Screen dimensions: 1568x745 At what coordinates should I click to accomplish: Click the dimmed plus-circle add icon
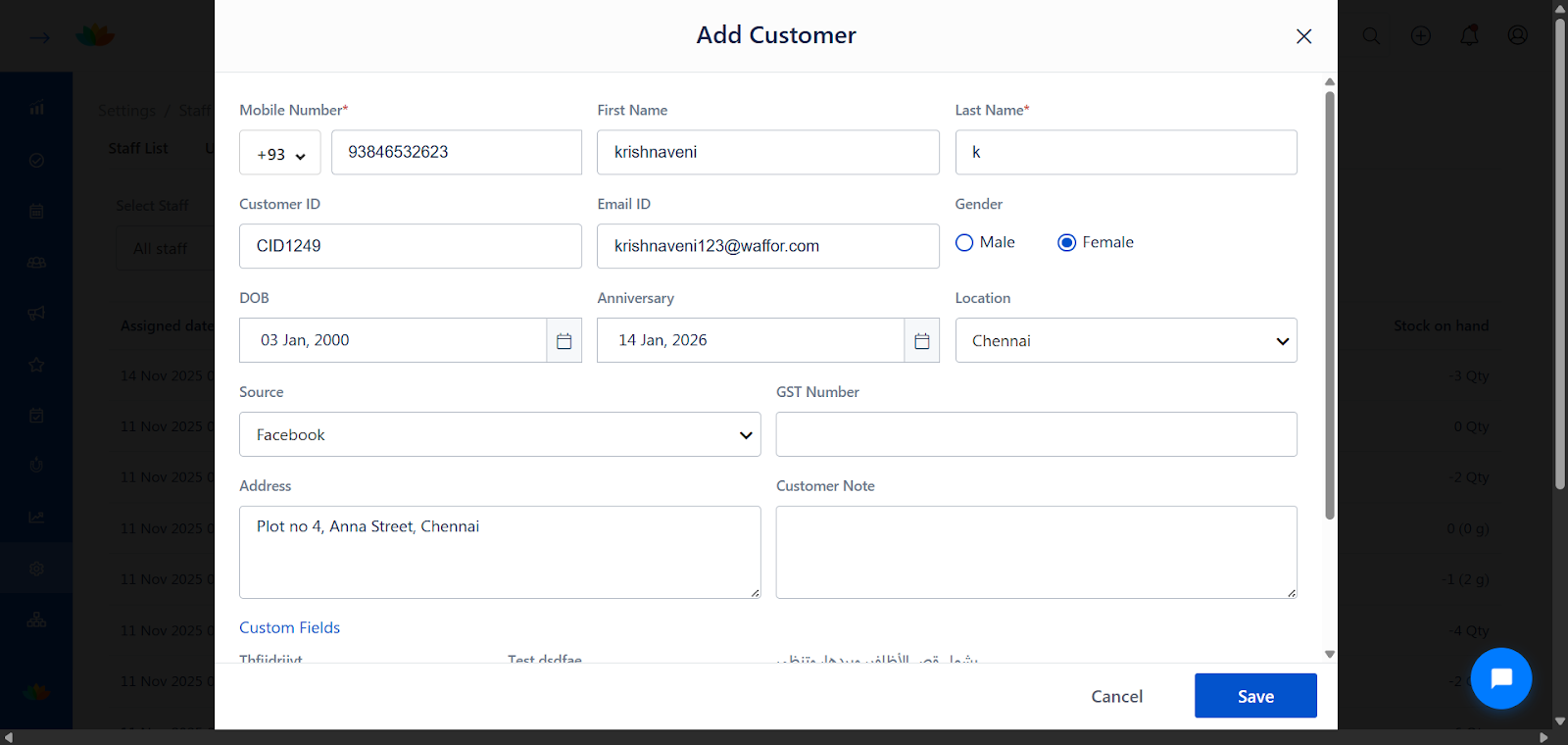pyautogui.click(x=1420, y=36)
